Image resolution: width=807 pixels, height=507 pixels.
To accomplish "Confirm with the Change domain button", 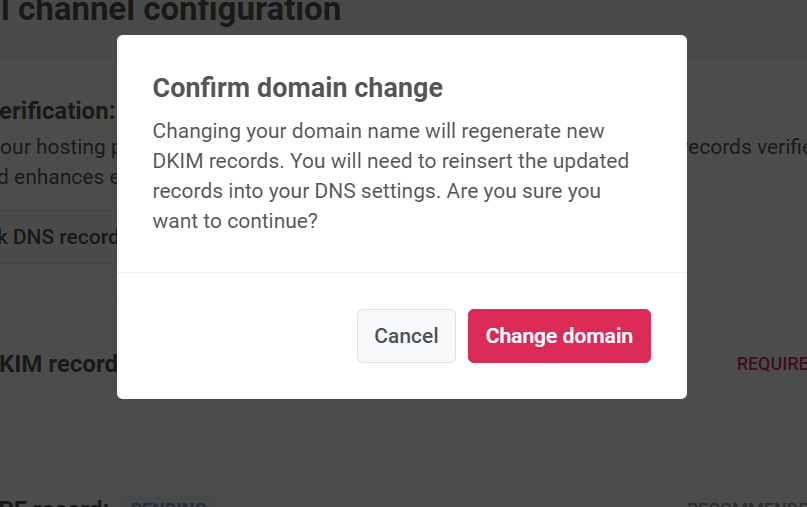I will coord(559,336).
